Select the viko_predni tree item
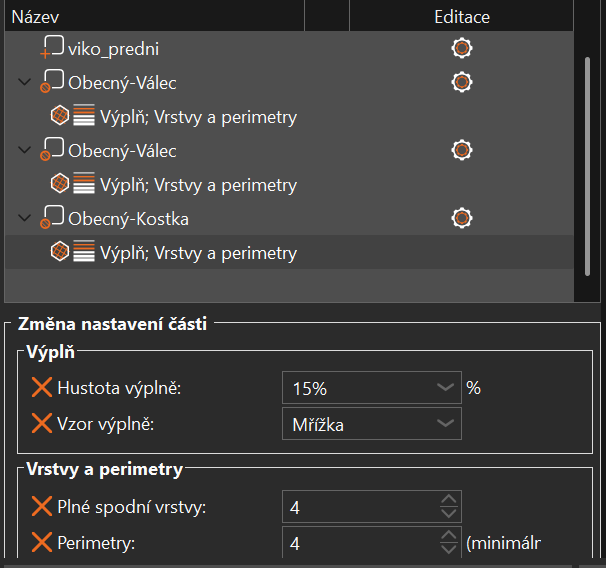Image resolution: width=606 pixels, height=568 pixels. point(113,48)
